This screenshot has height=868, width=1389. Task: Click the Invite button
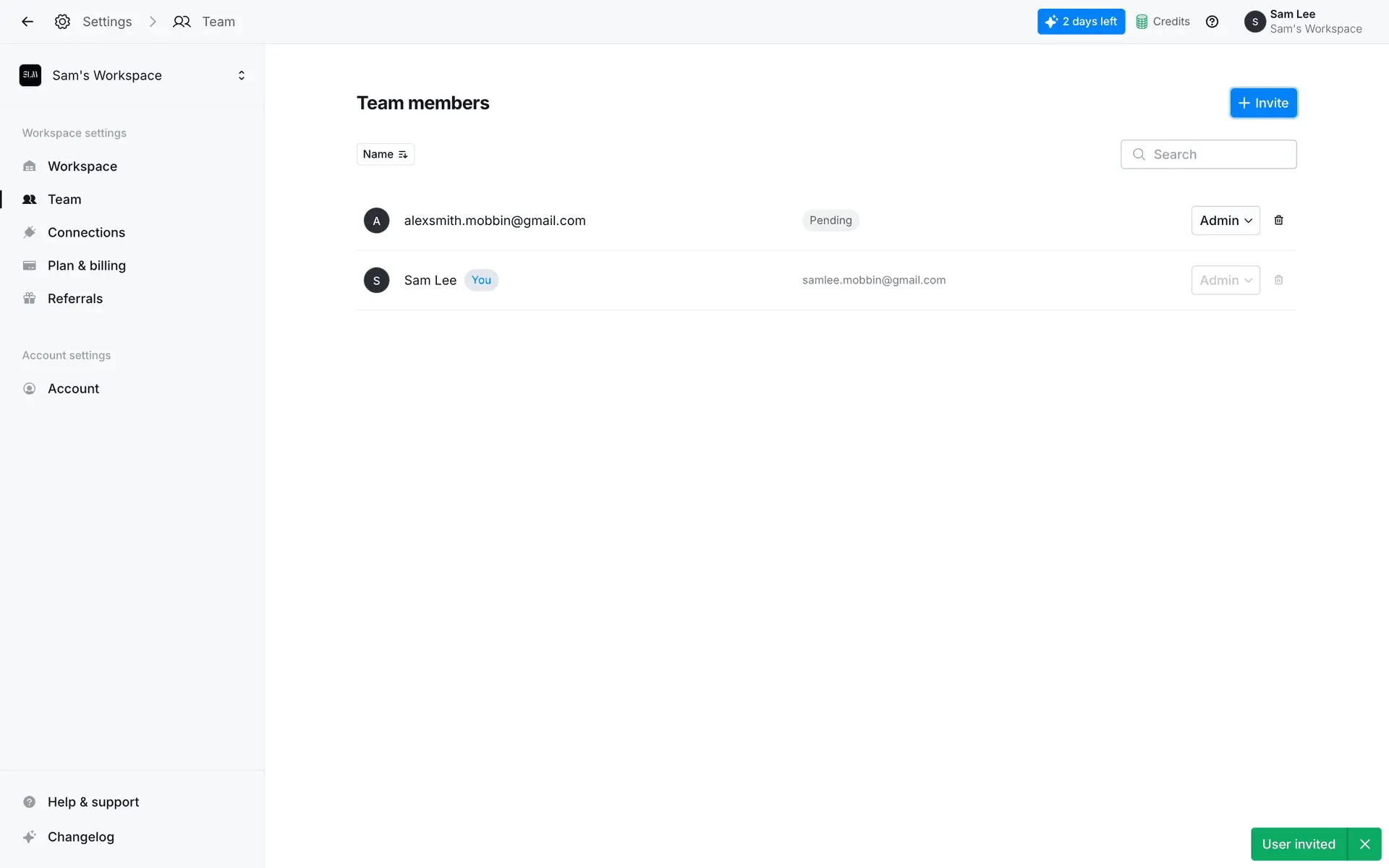click(x=1263, y=103)
